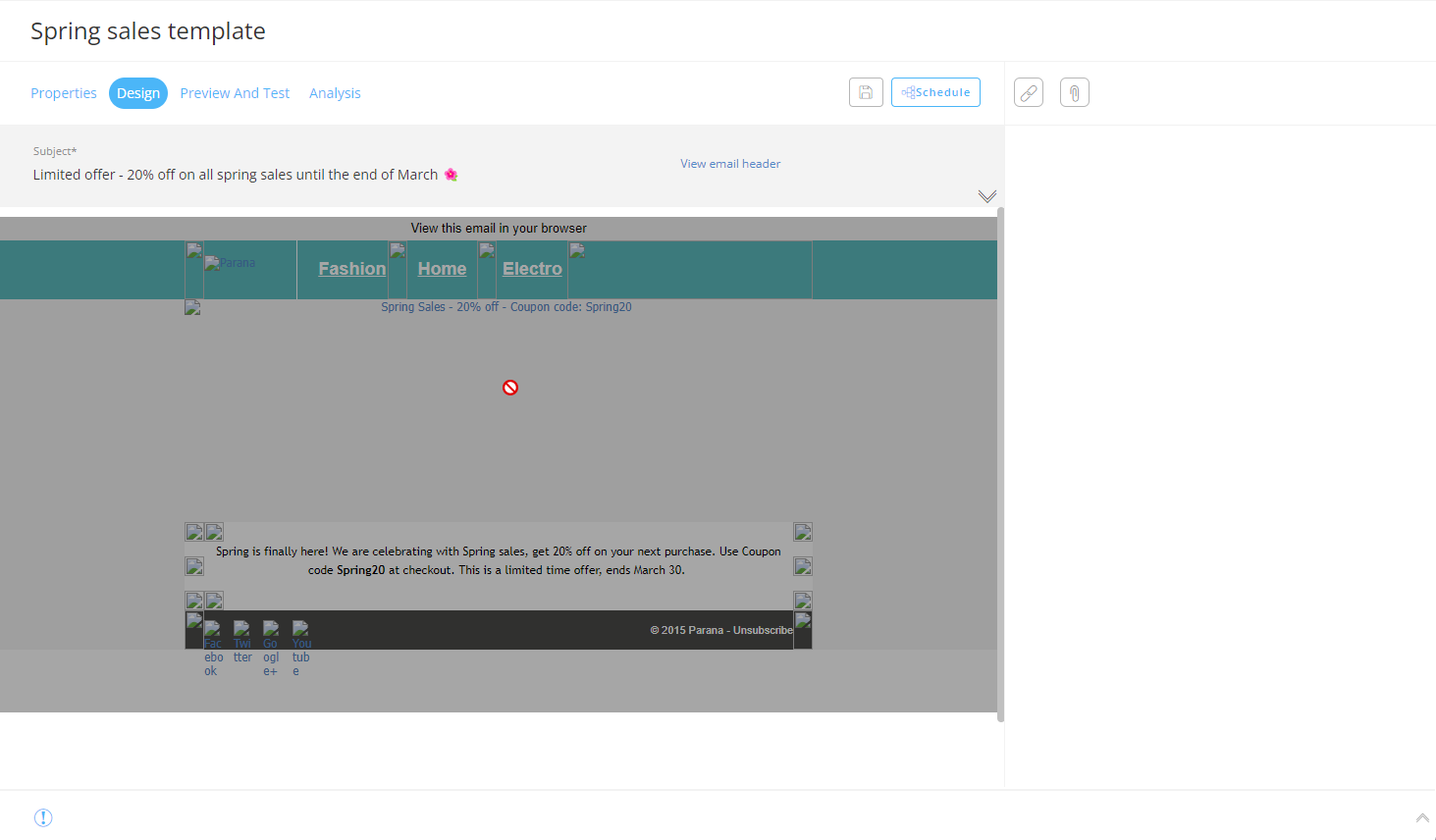
Task: Click the save floppy disk icon
Action: pos(866,92)
